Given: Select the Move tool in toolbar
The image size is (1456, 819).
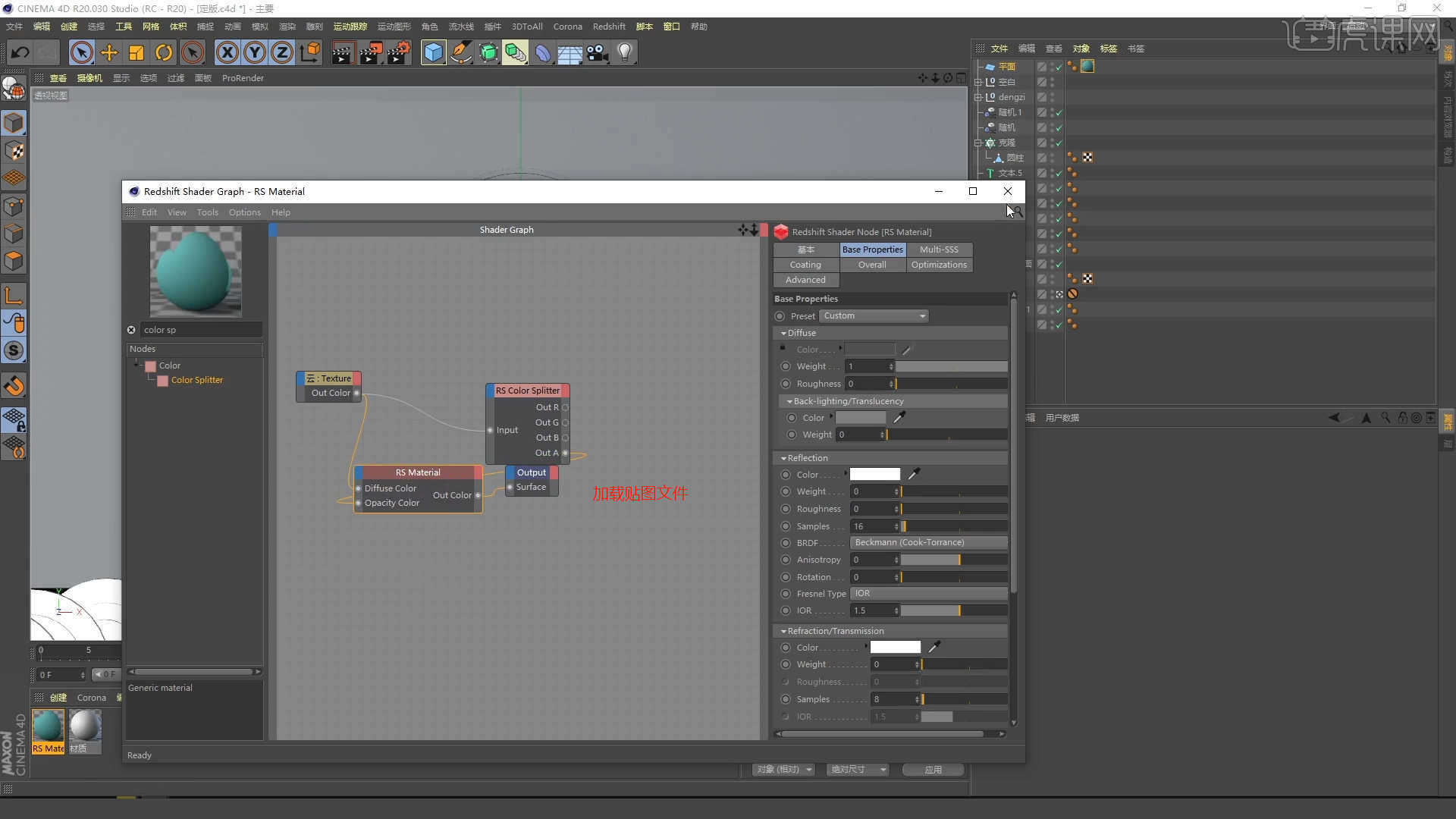Looking at the screenshot, I should [108, 52].
